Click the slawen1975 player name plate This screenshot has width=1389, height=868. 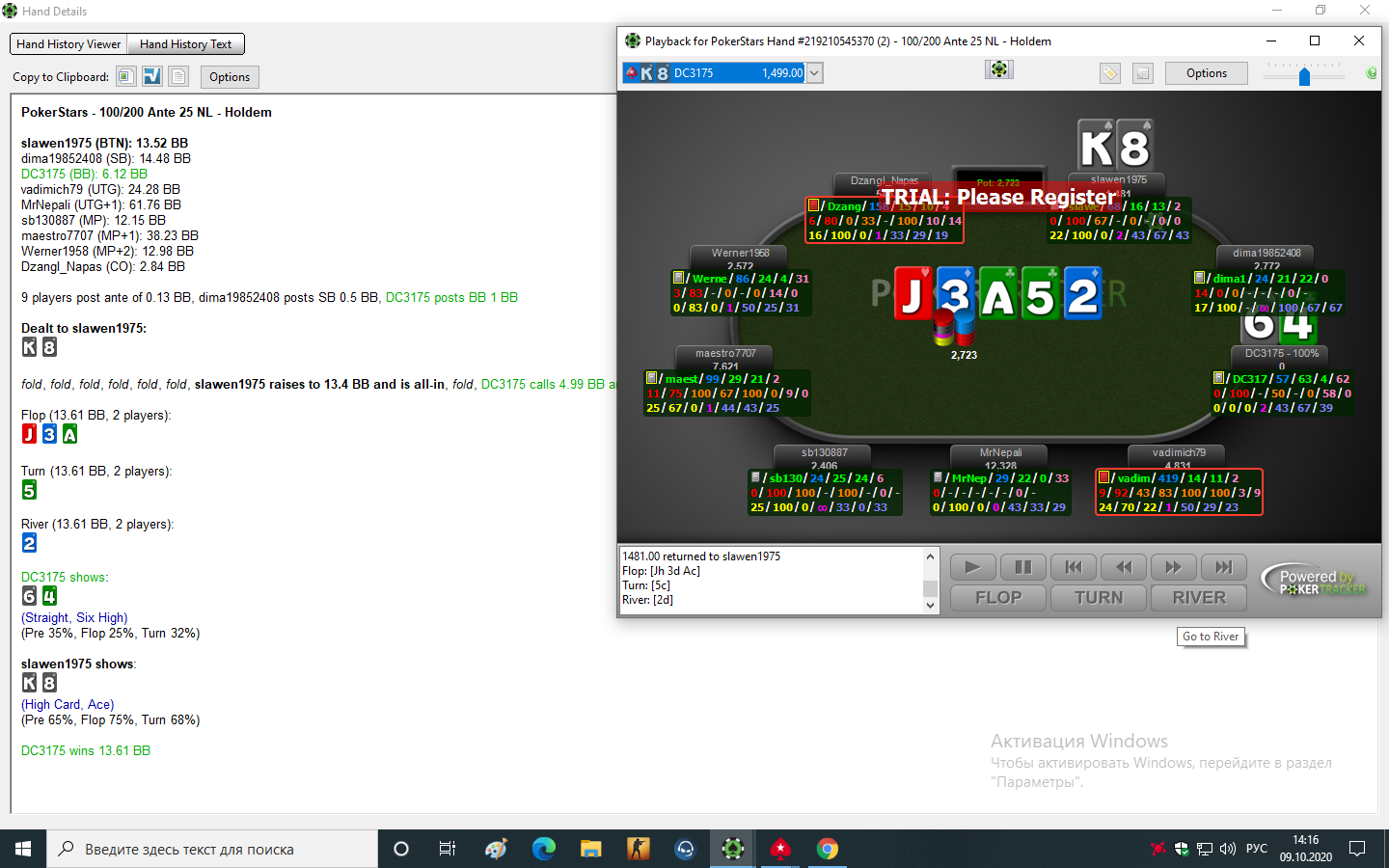coord(1119,180)
